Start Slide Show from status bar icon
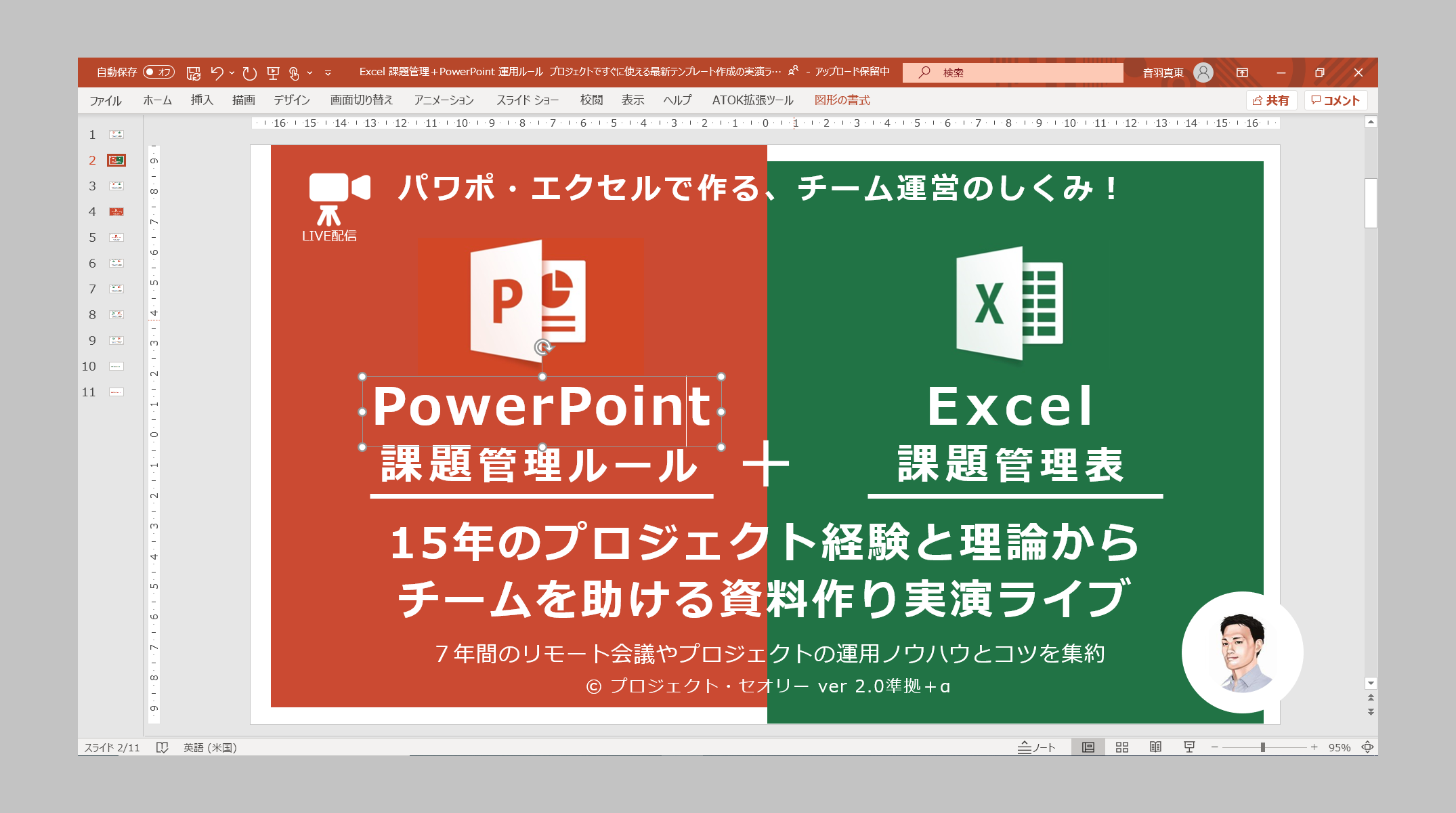 [x=1189, y=747]
